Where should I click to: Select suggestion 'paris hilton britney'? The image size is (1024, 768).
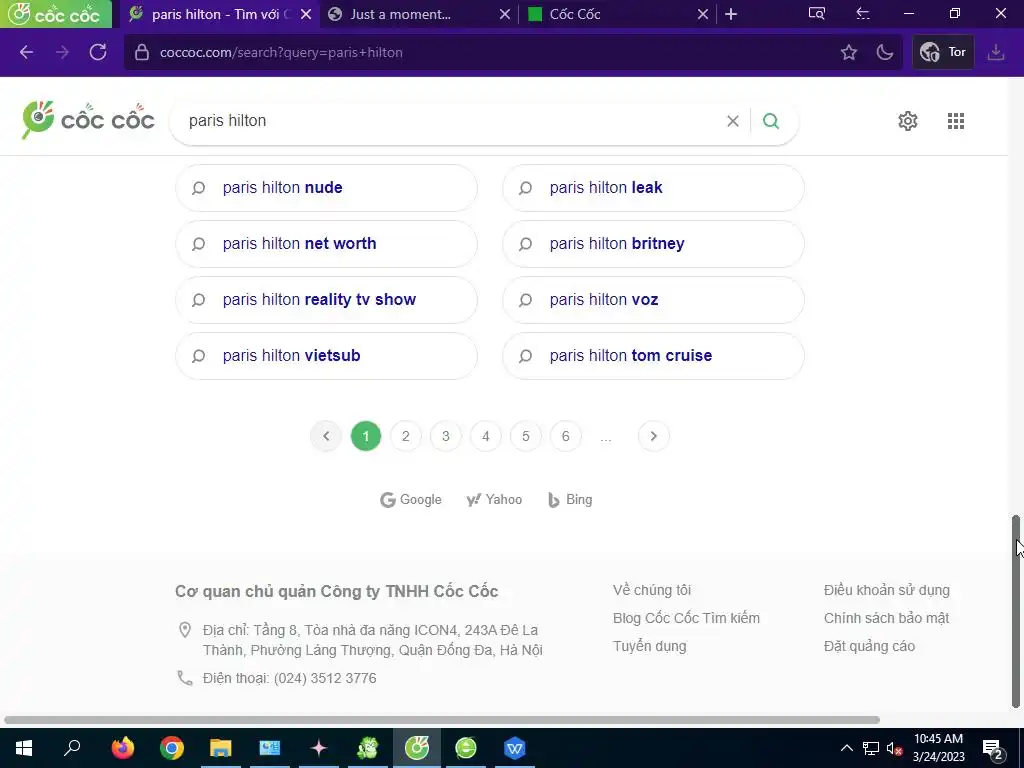click(653, 244)
